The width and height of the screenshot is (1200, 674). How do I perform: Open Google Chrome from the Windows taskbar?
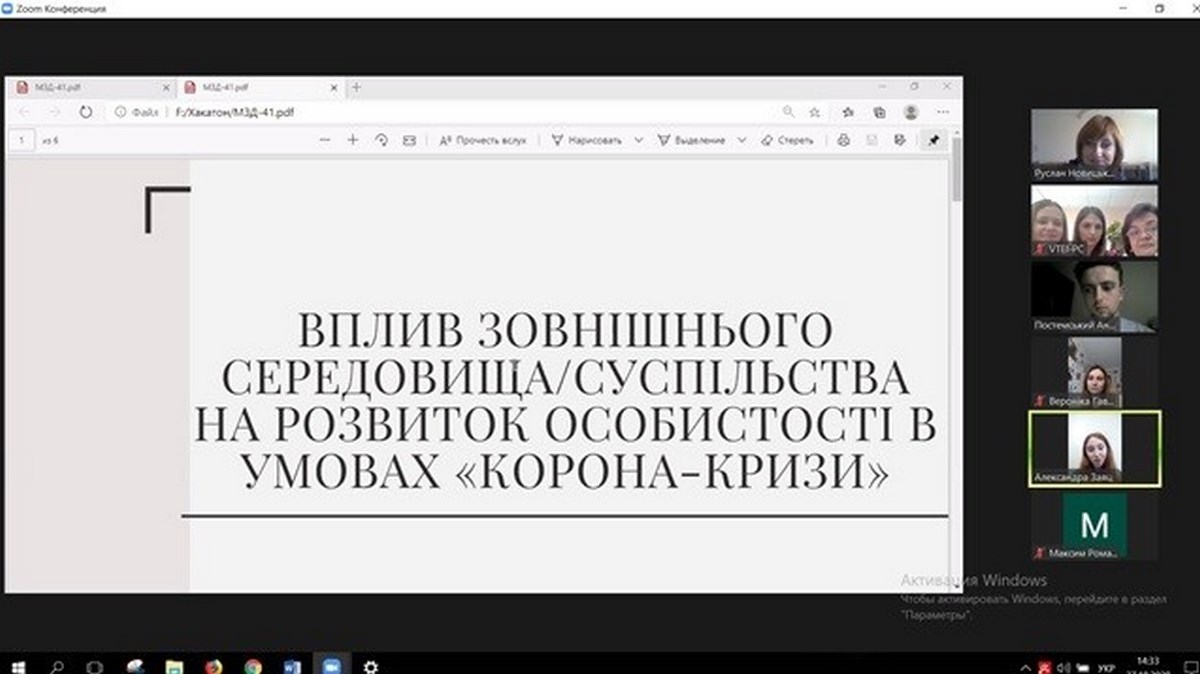tap(253, 665)
